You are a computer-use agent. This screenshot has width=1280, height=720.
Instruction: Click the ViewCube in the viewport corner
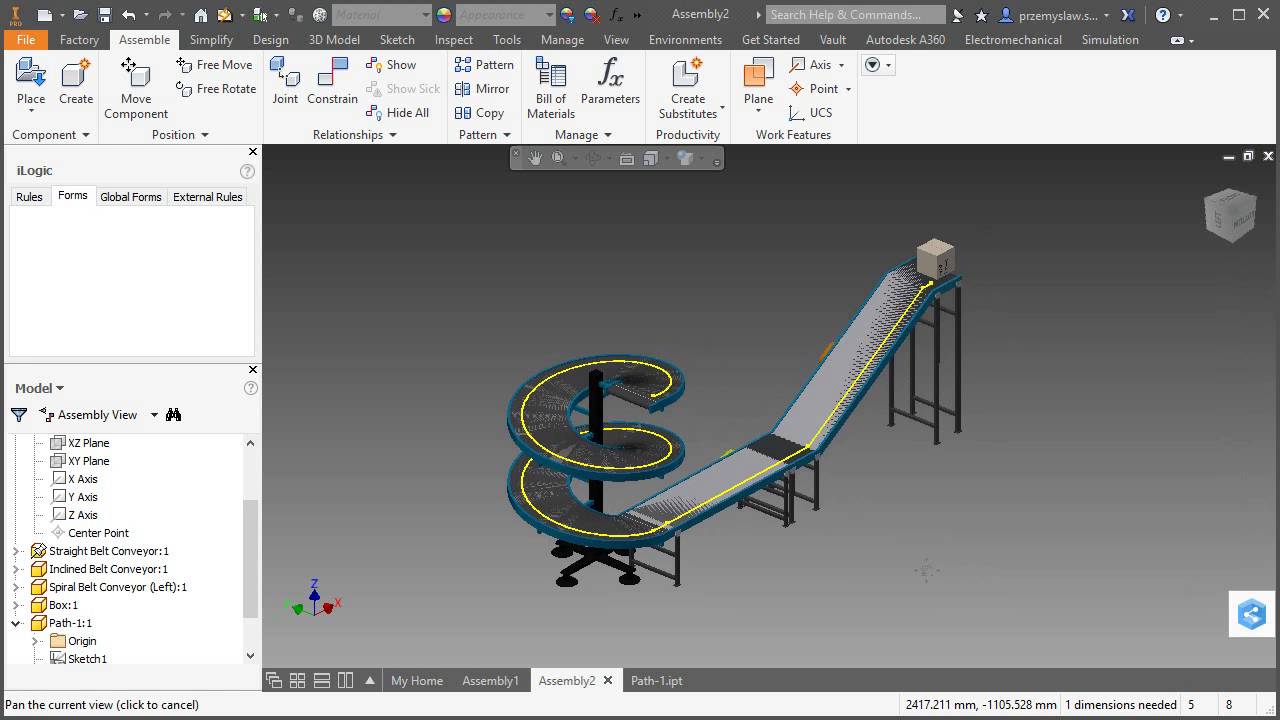1230,213
